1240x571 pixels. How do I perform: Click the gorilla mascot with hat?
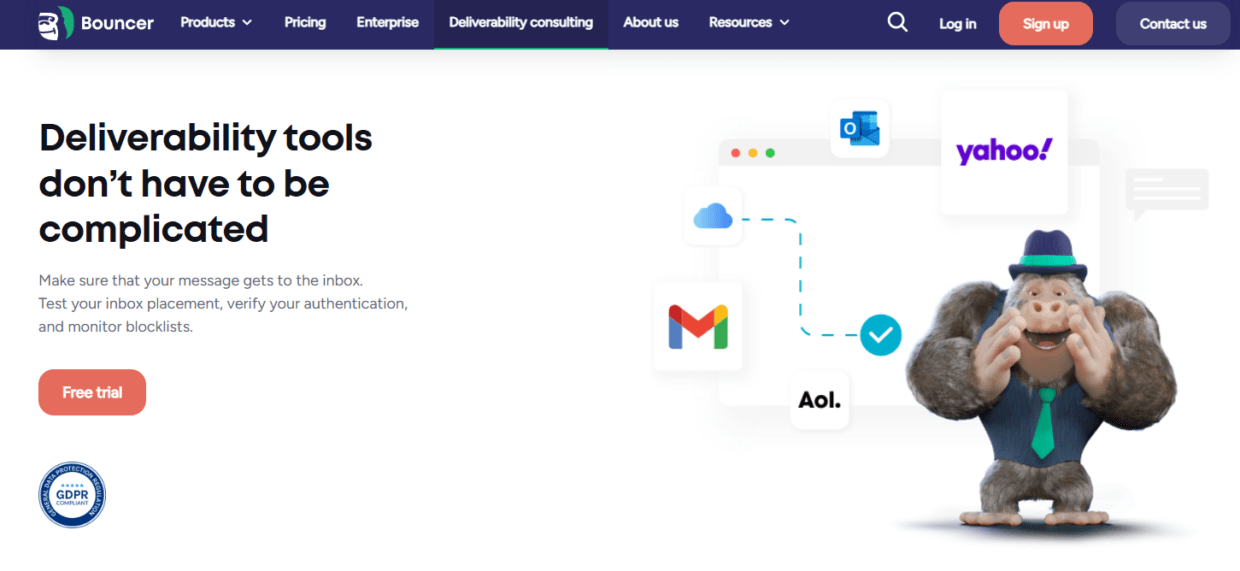click(1041, 377)
